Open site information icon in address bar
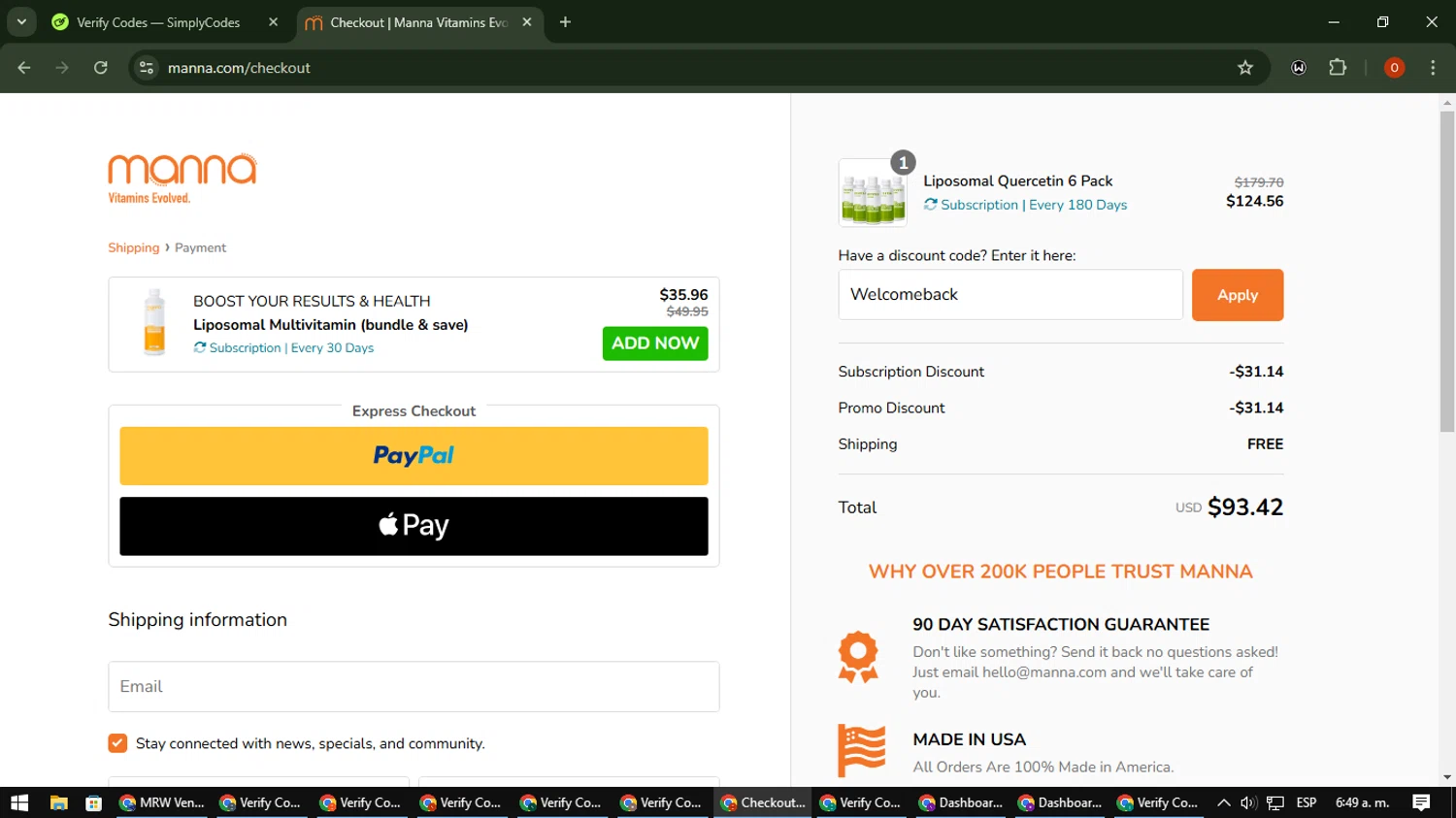 coord(147,68)
